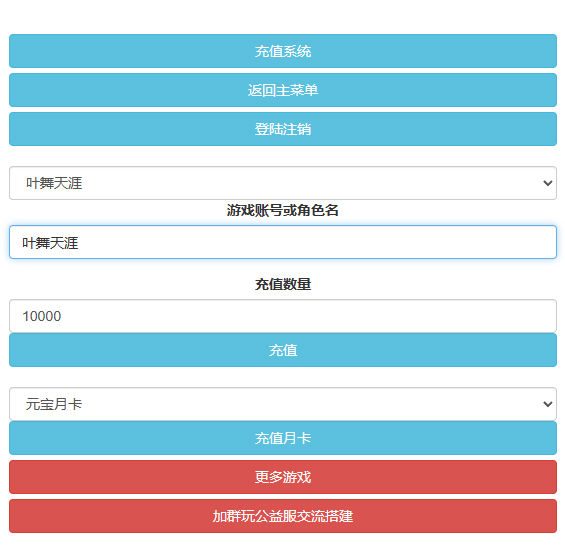Screen dimensions: 565x554
Task: Expand the 元宝月卡 dropdown
Action: pos(283,404)
